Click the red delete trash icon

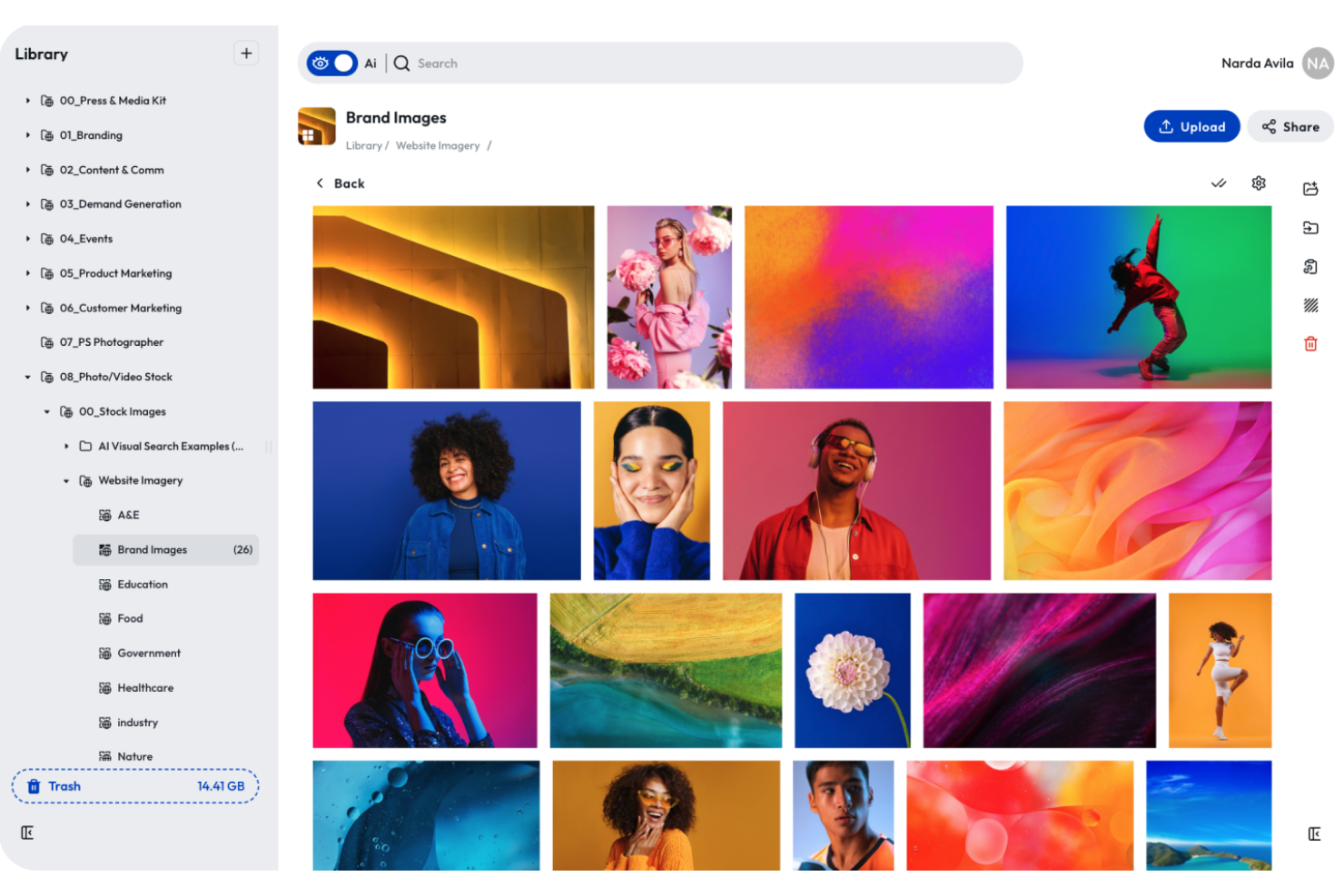[x=1310, y=344]
